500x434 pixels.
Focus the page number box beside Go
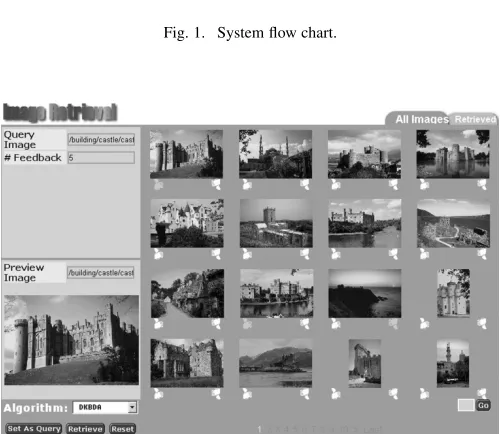pyautogui.click(x=466, y=405)
